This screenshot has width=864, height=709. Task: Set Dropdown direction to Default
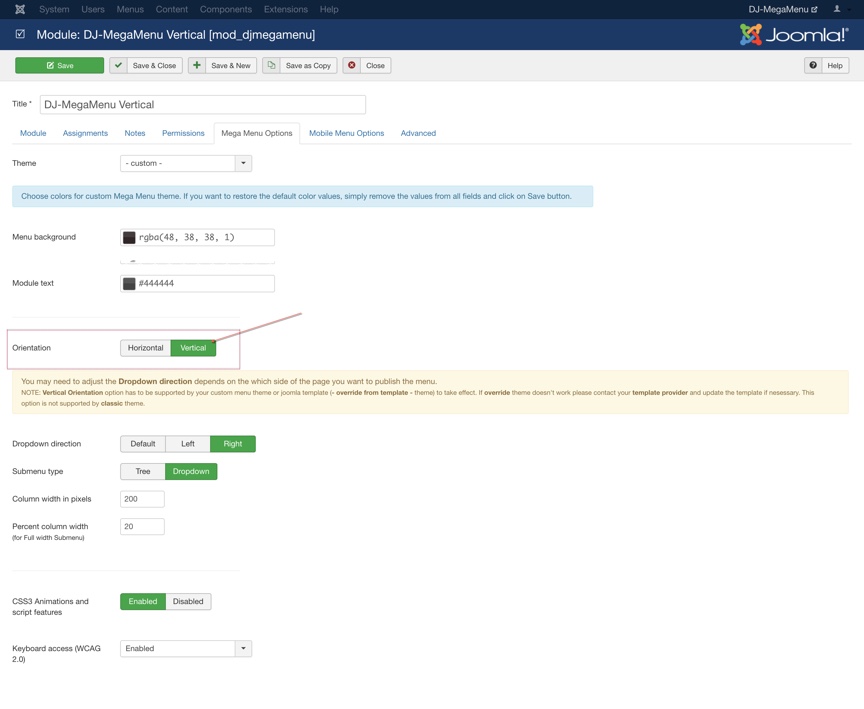click(x=143, y=444)
